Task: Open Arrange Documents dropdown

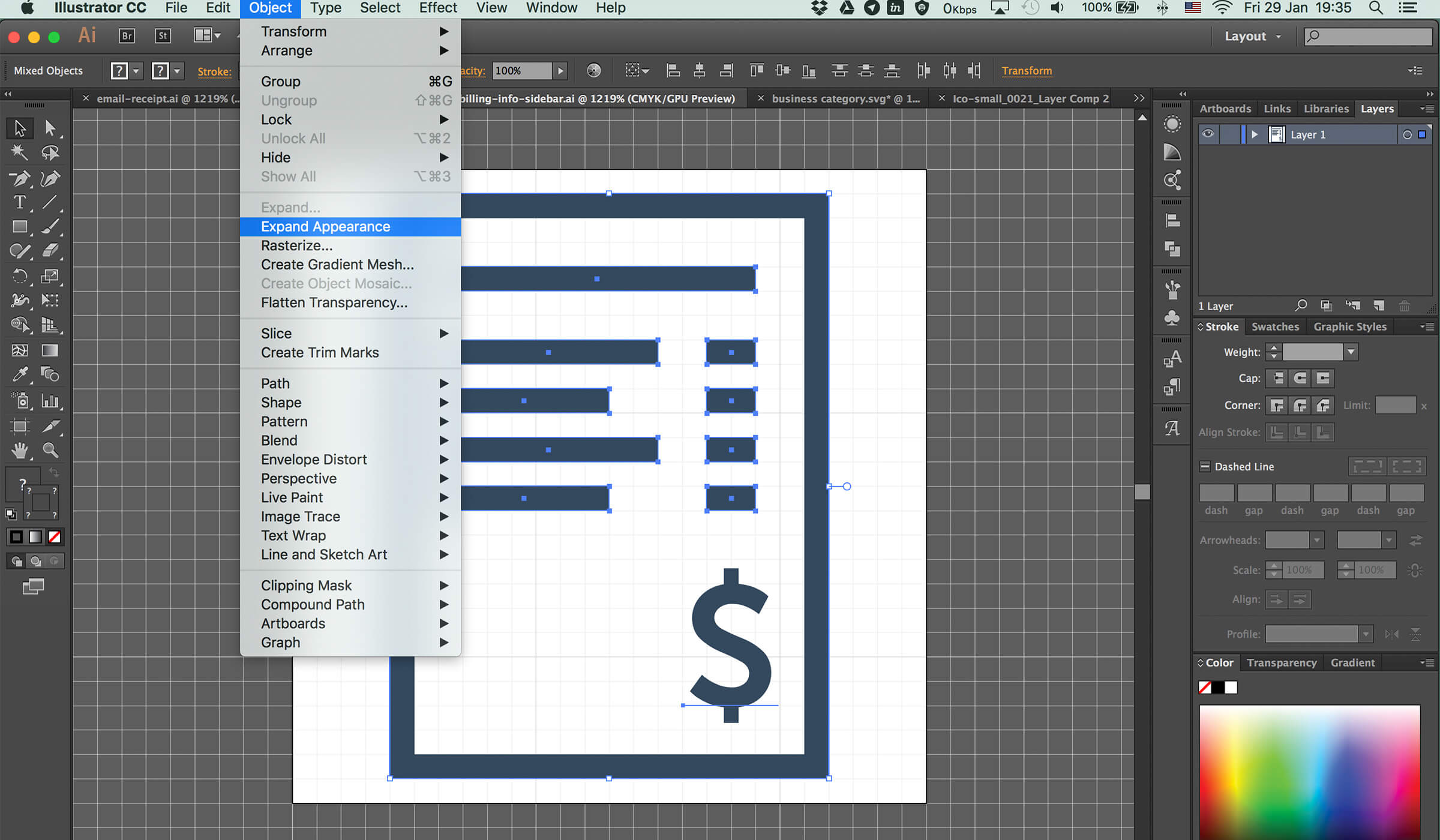Action: tap(207, 35)
